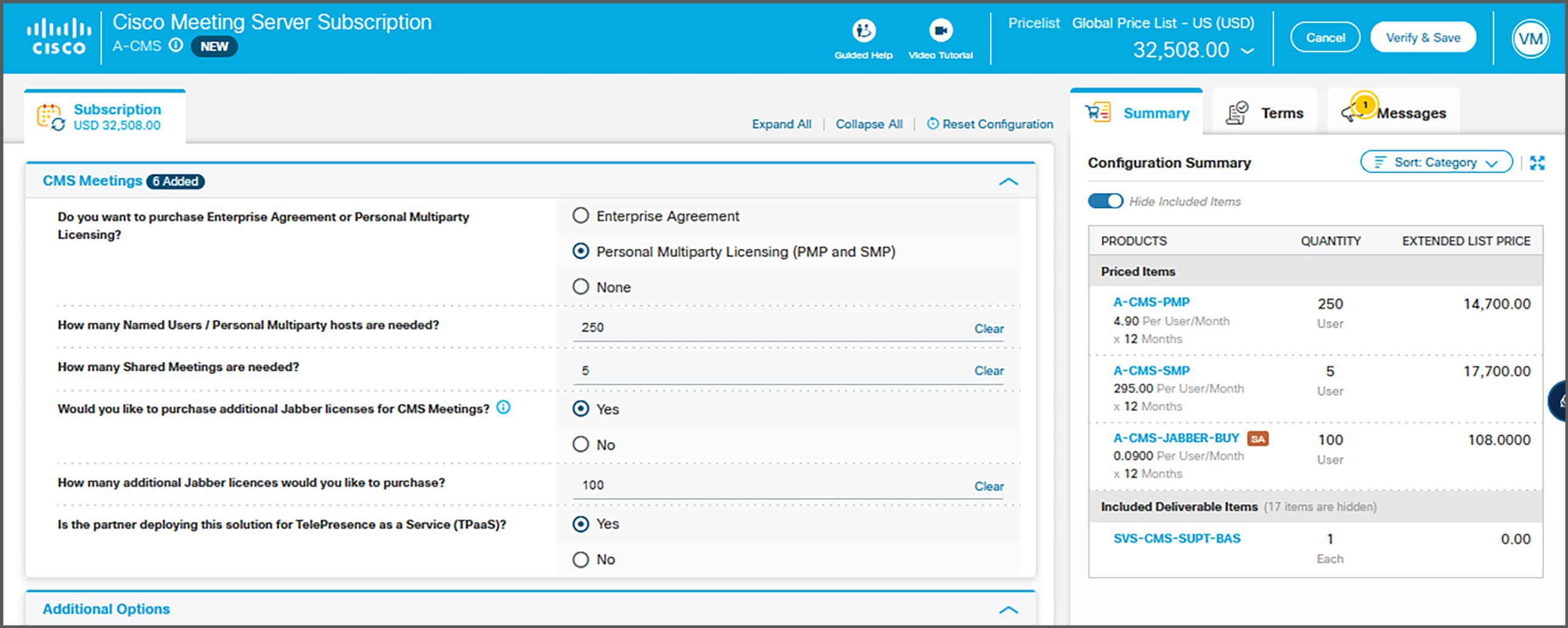Clear the Shared Meetings value 5
The width and height of the screenshot is (1568, 628).
pyautogui.click(x=989, y=370)
